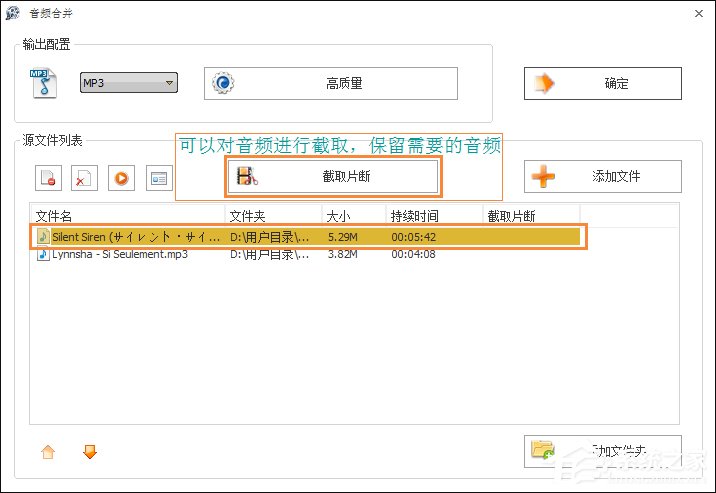Sort by 大小 size column header
Screen dimensions: 716x493
(353, 216)
